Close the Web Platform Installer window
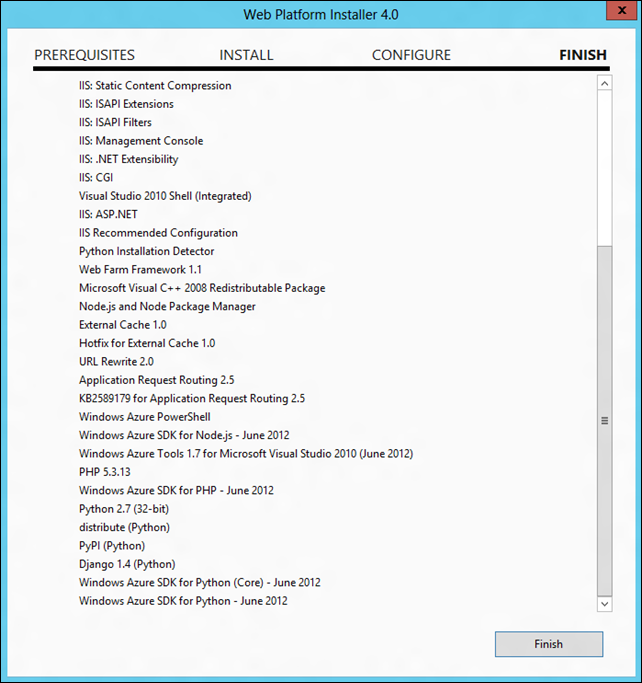642x683 pixels. pyautogui.click(x=622, y=10)
